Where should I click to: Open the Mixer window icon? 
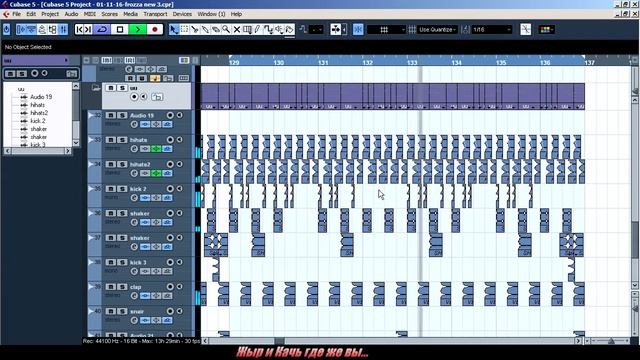[63, 29]
